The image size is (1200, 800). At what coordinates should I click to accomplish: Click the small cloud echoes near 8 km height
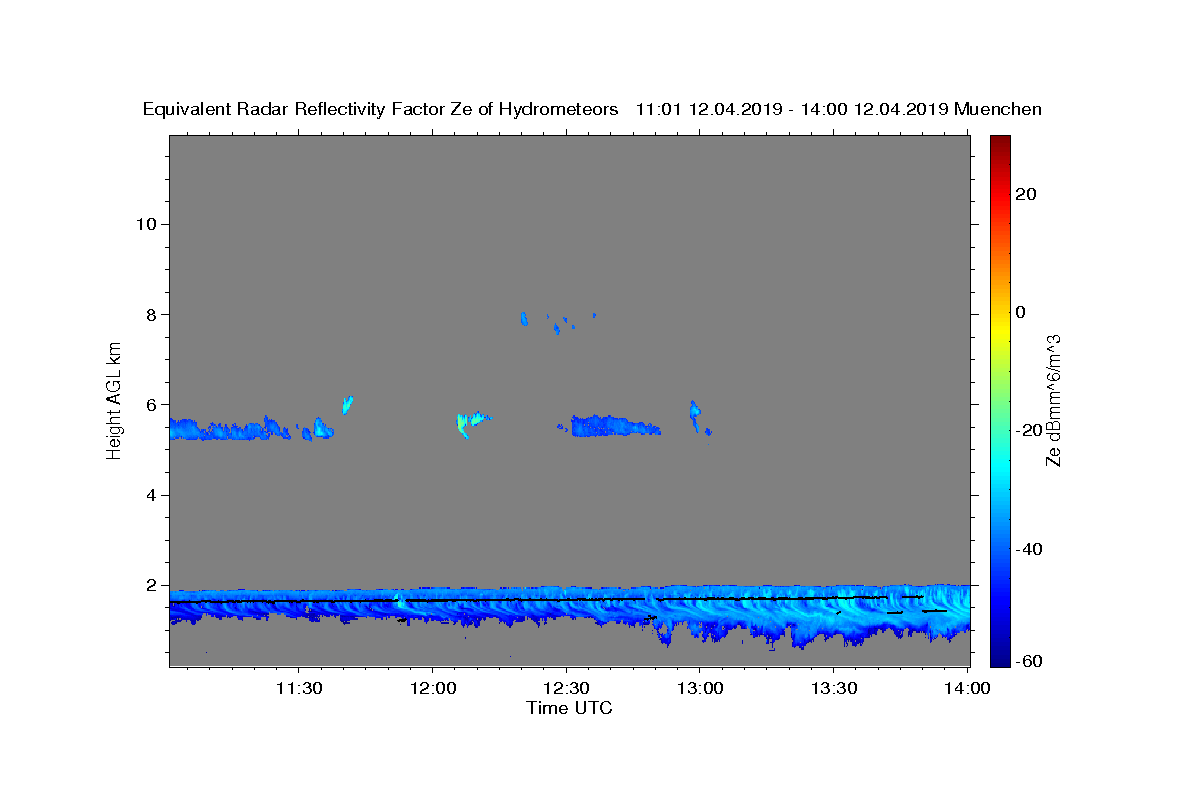point(556,322)
